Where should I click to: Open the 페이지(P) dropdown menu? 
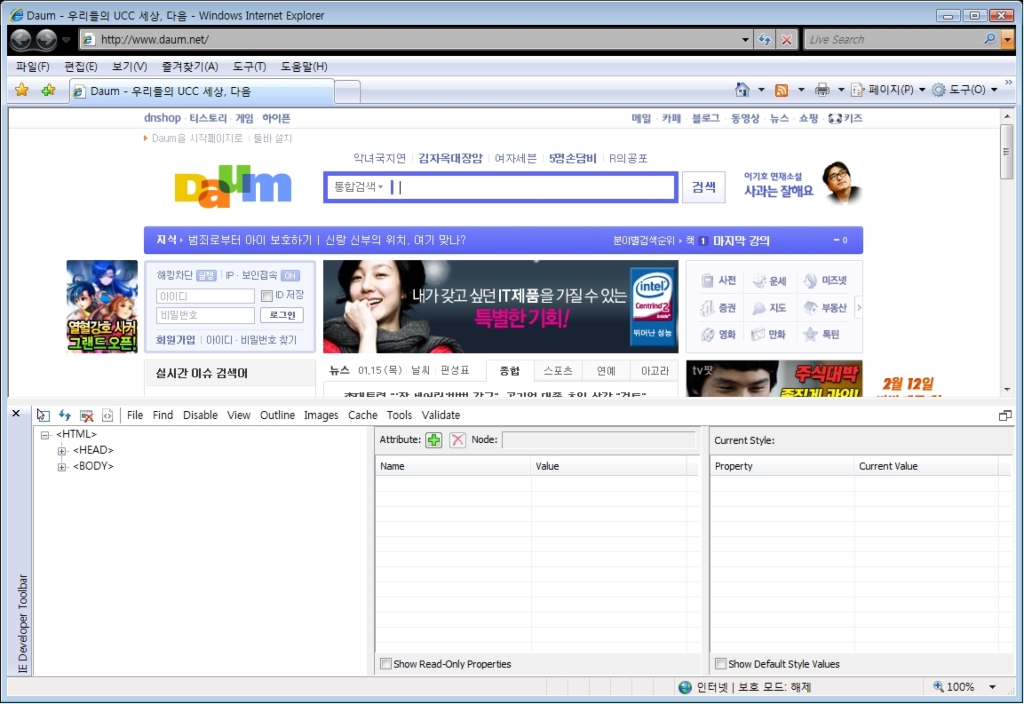(889, 89)
